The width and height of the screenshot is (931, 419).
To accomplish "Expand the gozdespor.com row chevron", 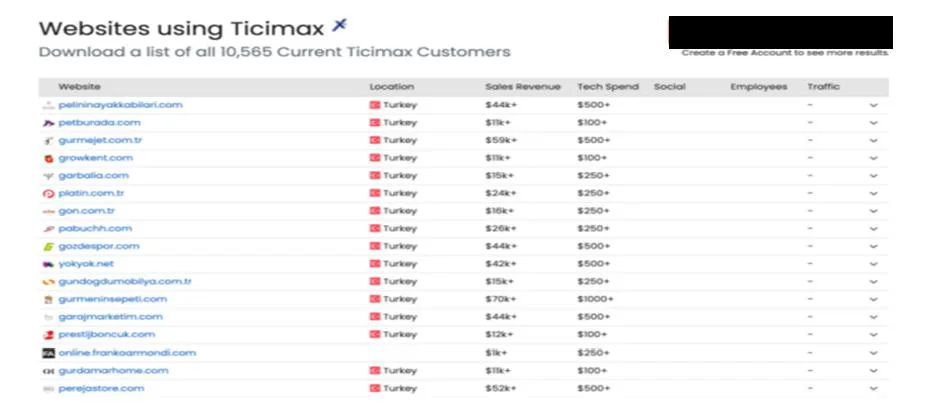I will point(873,247).
